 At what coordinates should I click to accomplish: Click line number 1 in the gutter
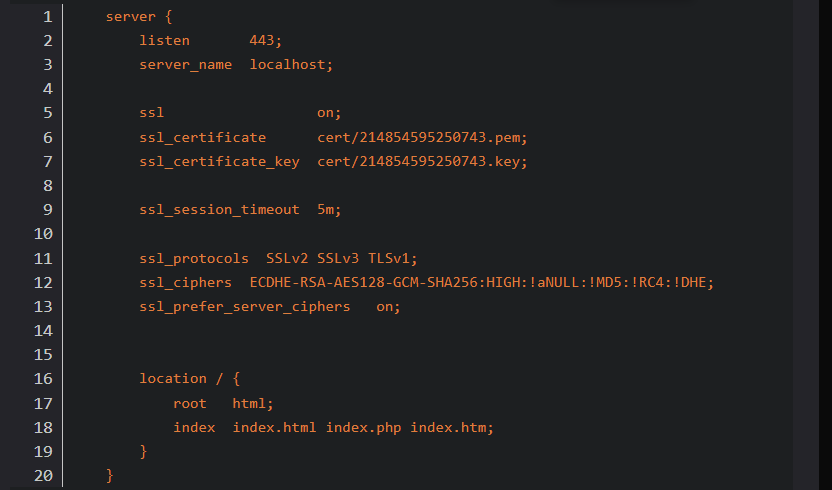point(48,16)
